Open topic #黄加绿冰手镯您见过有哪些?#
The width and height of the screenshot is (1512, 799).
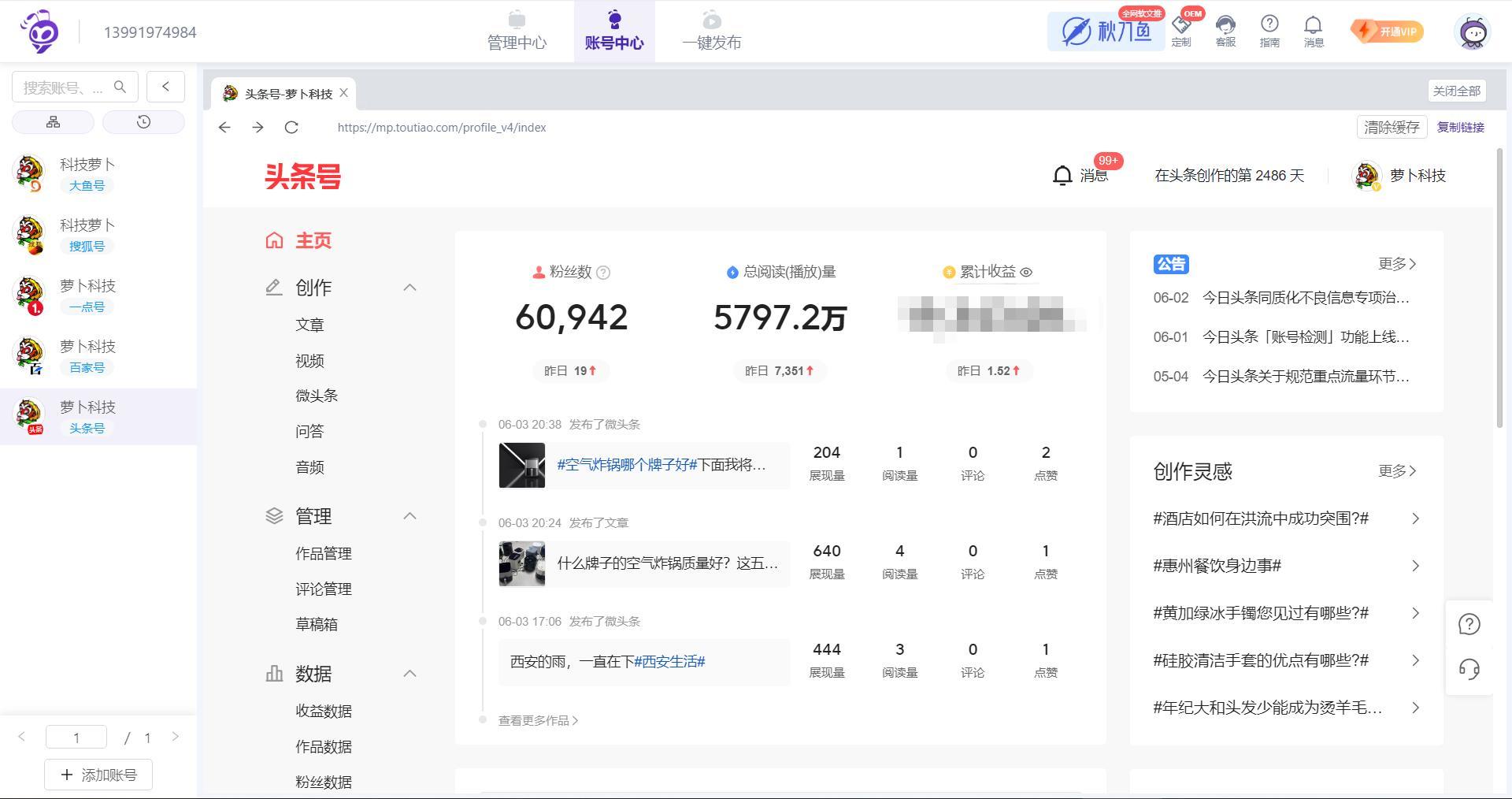tap(1286, 613)
